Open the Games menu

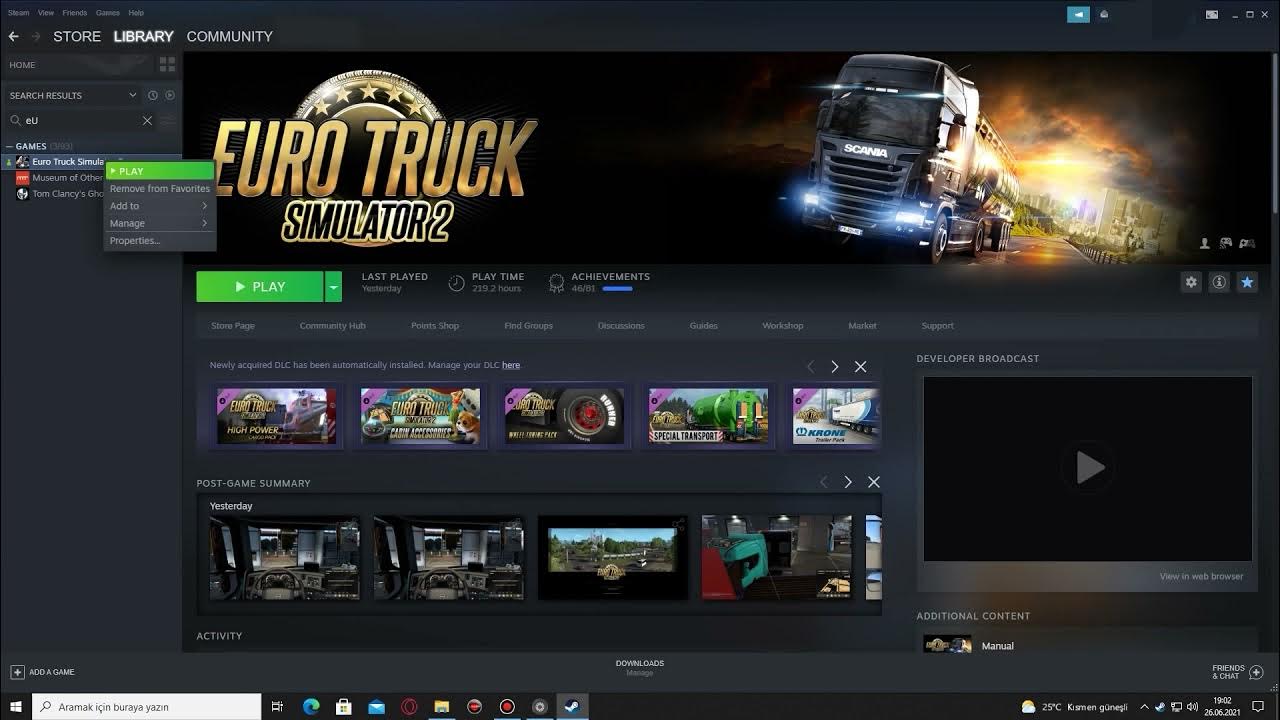(108, 13)
